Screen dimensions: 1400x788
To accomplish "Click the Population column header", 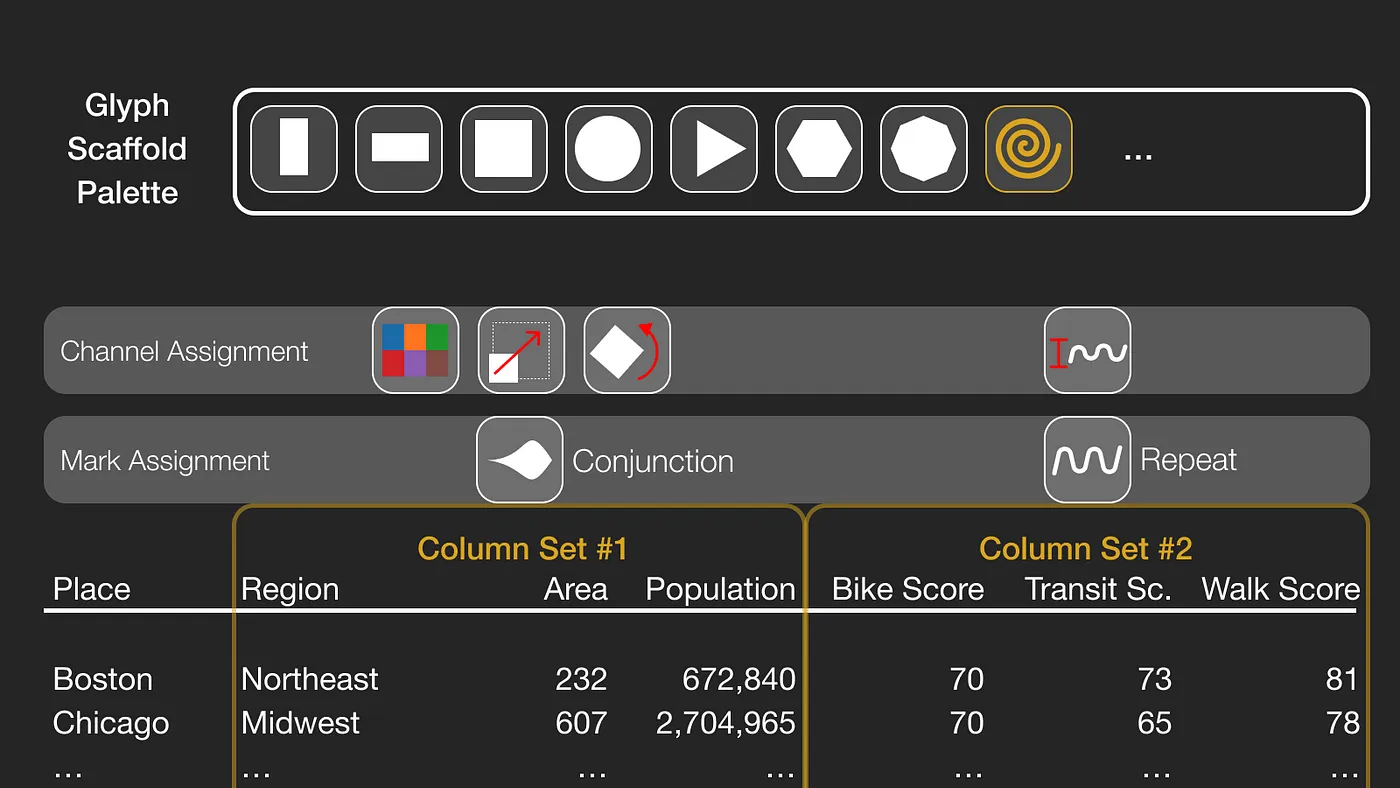I will 720,589.
